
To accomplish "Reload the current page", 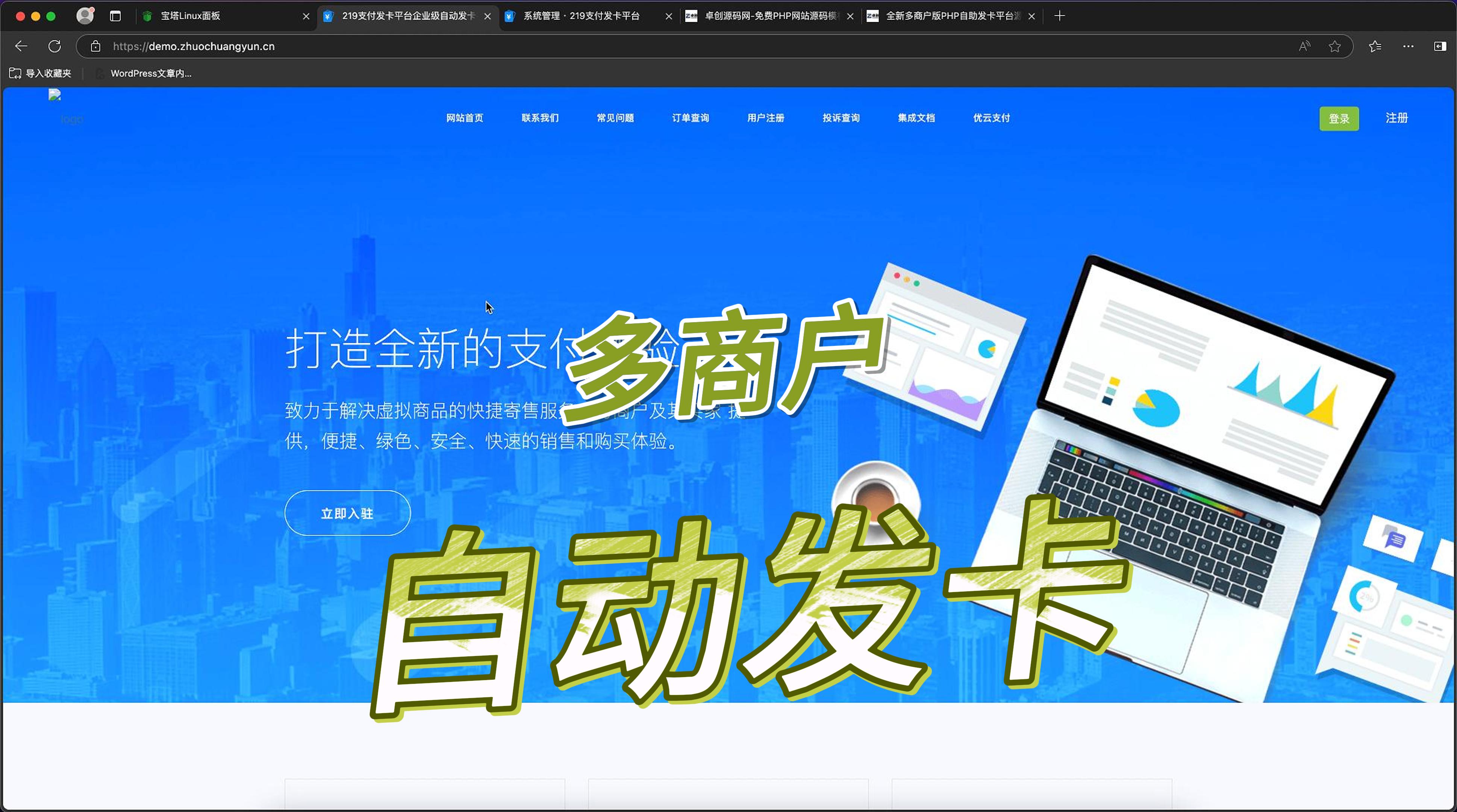I will 54,46.
